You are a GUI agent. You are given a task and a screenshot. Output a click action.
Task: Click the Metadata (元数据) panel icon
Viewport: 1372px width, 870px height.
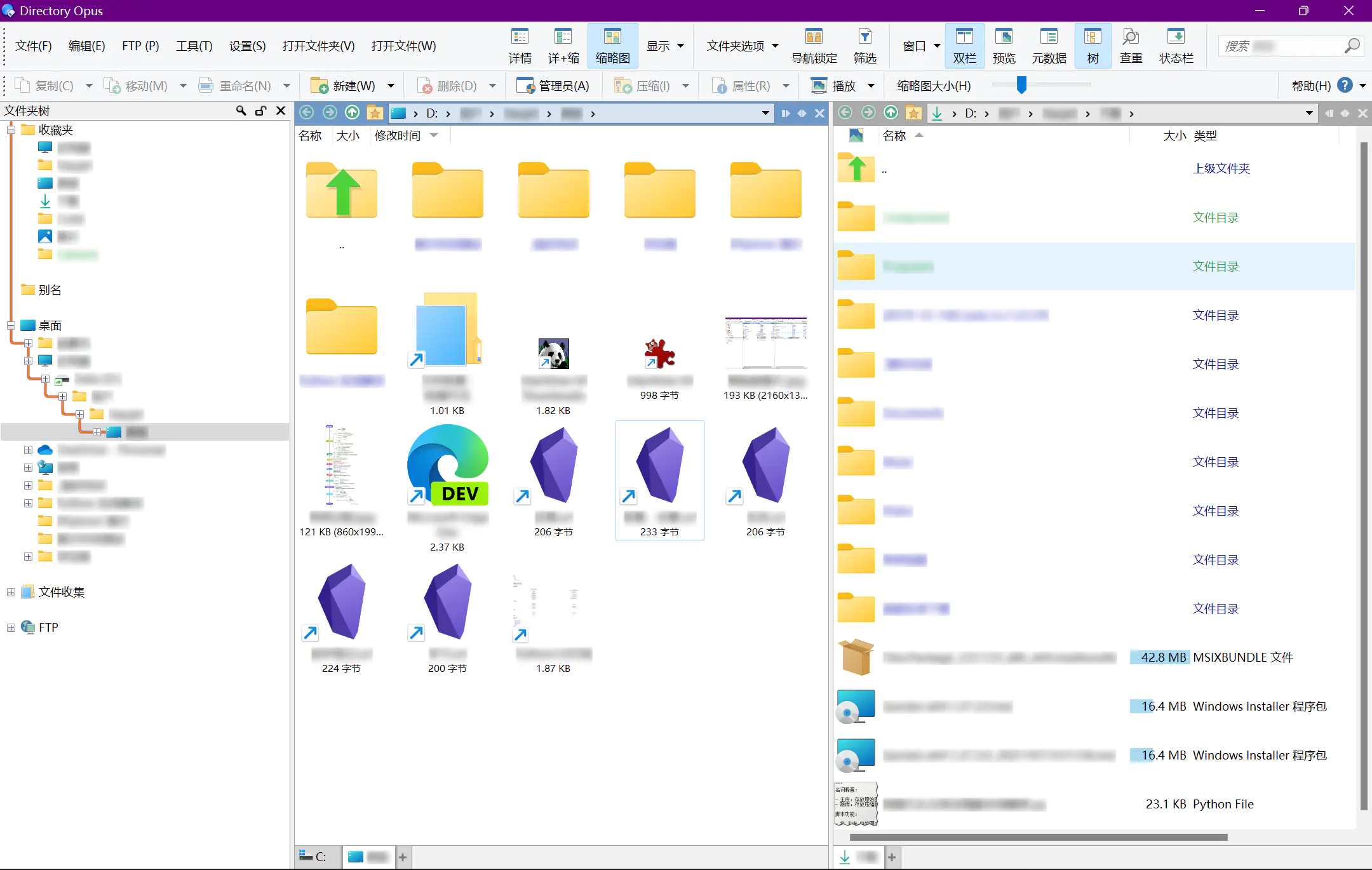pyautogui.click(x=1049, y=46)
